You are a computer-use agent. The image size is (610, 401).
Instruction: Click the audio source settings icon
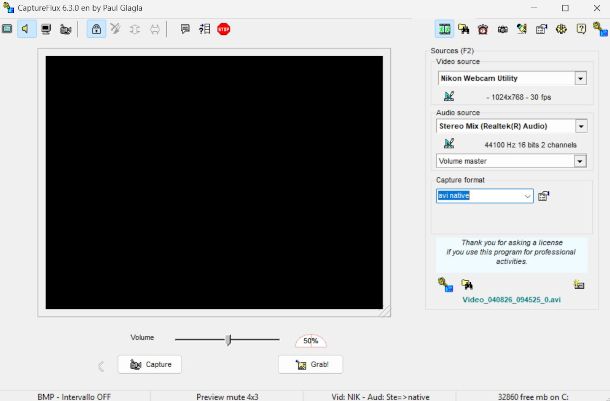click(449, 144)
